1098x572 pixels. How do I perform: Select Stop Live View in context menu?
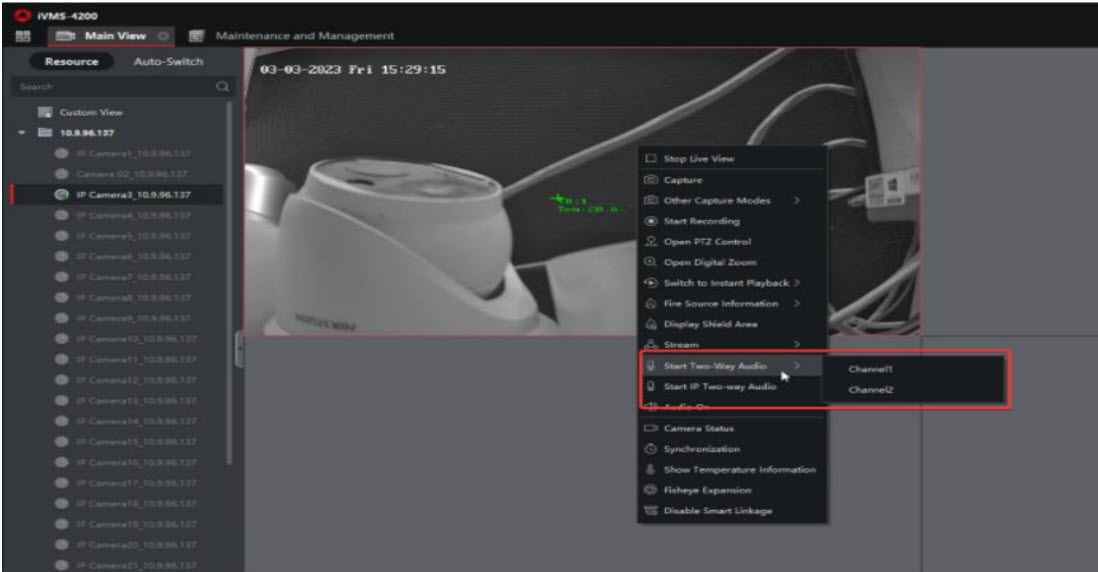tap(698, 159)
